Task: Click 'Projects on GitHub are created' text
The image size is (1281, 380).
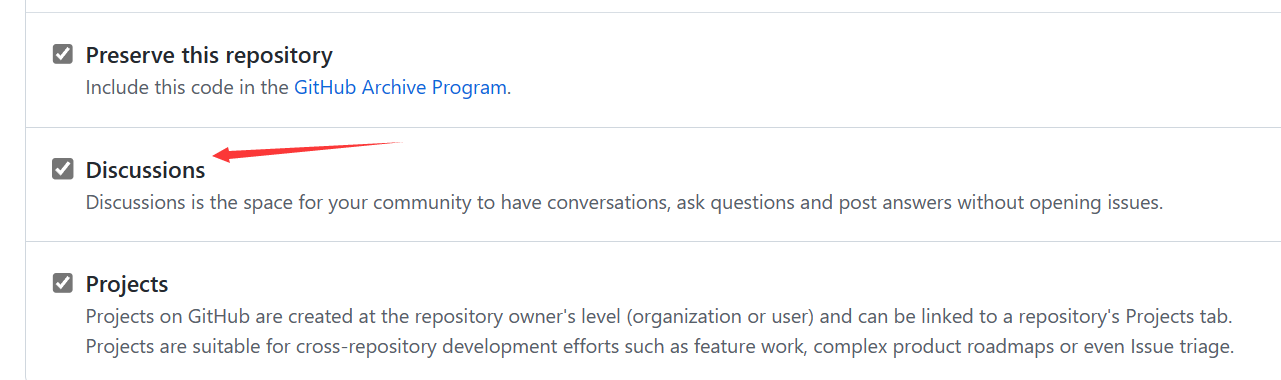Action: pyautogui.click(x=214, y=317)
